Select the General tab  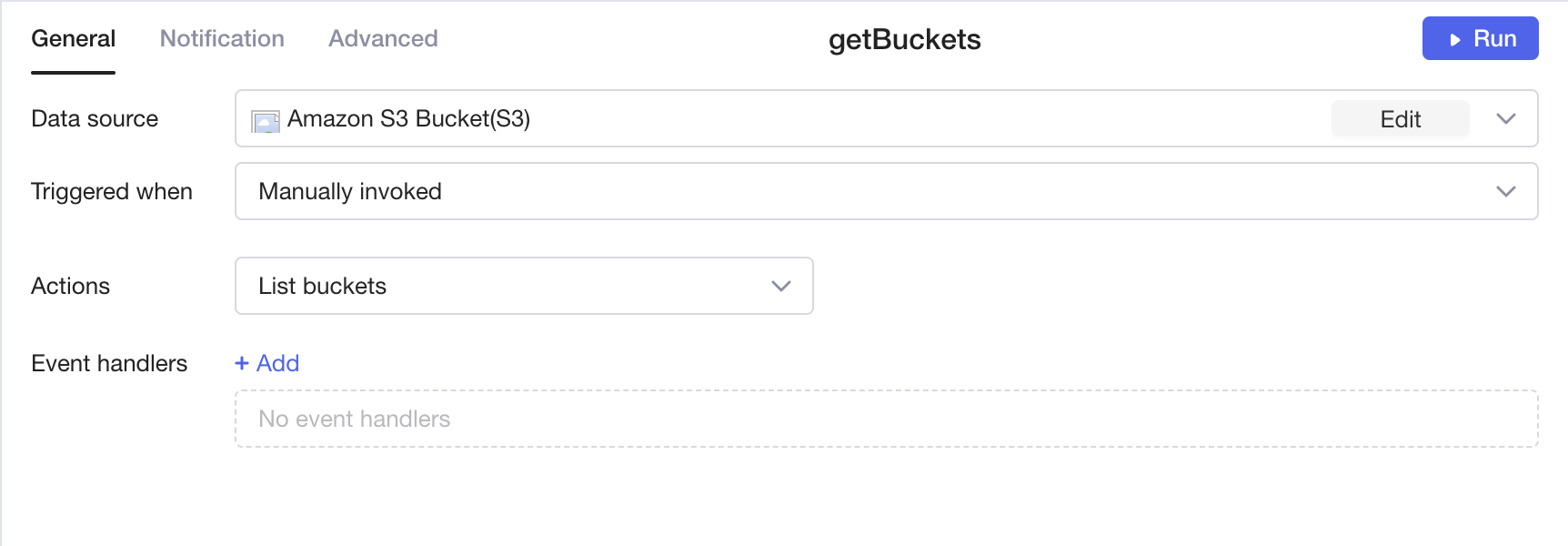pos(74,39)
